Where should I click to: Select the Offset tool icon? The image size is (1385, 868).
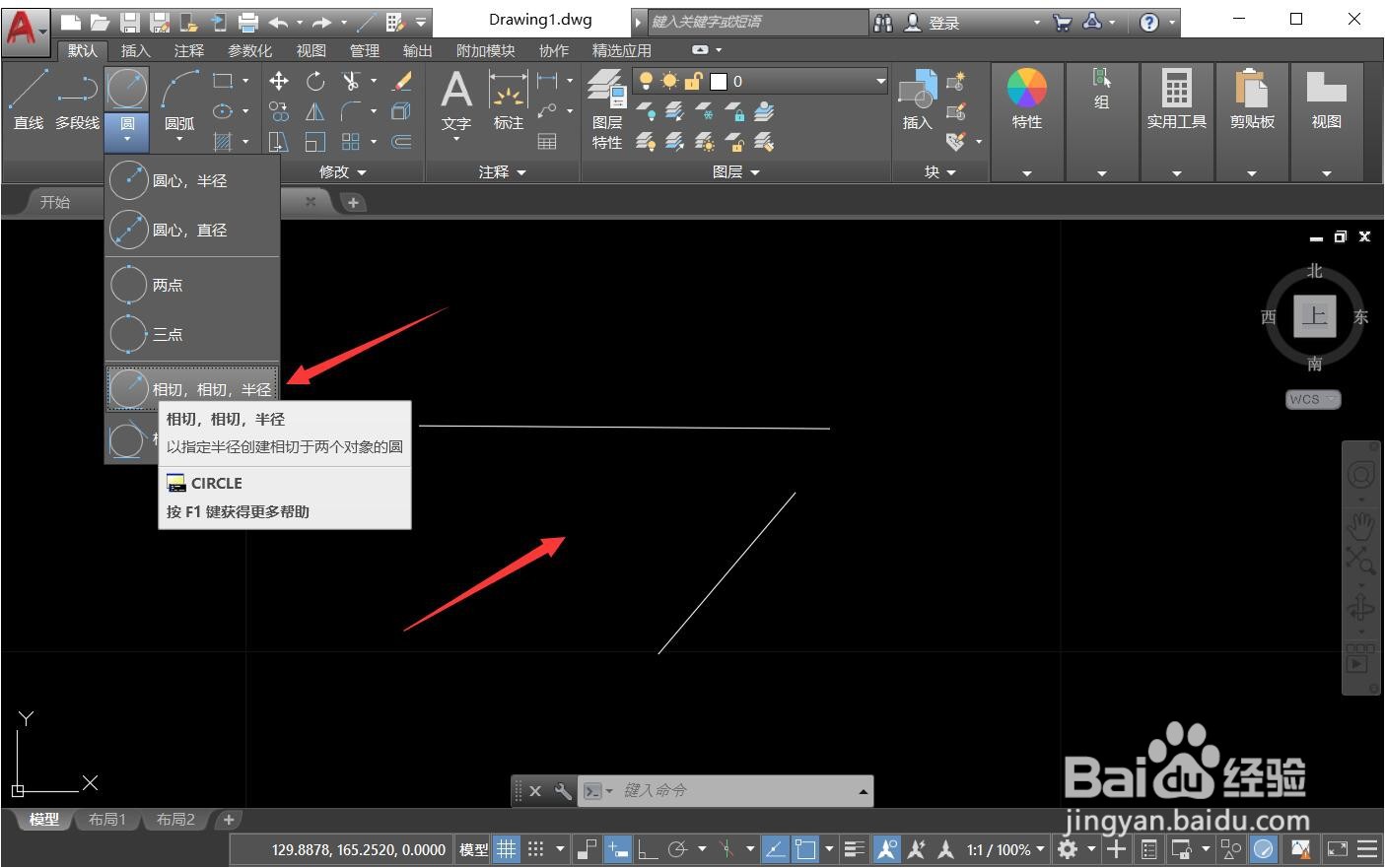pos(402,142)
